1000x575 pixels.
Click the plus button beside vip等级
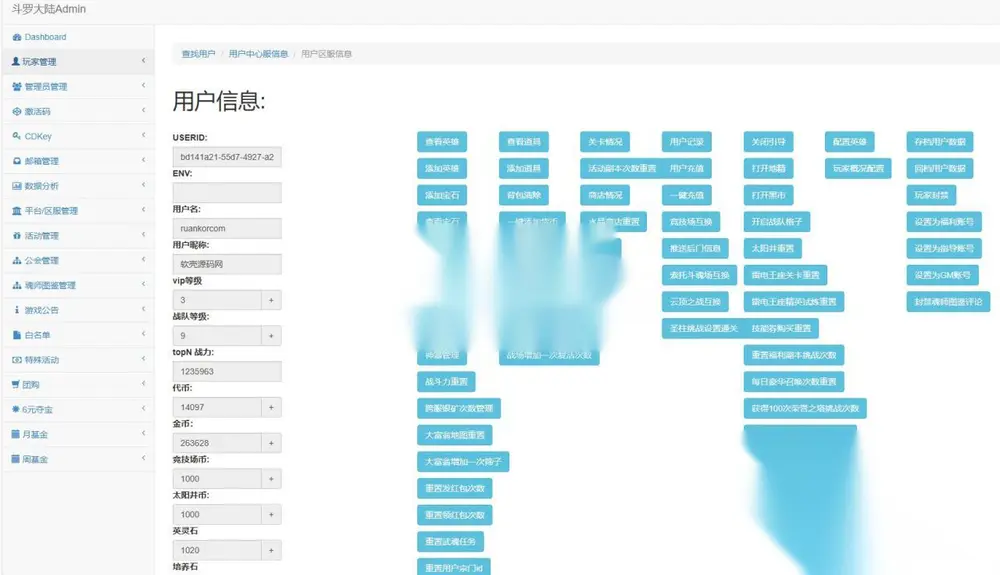pyautogui.click(x=271, y=300)
